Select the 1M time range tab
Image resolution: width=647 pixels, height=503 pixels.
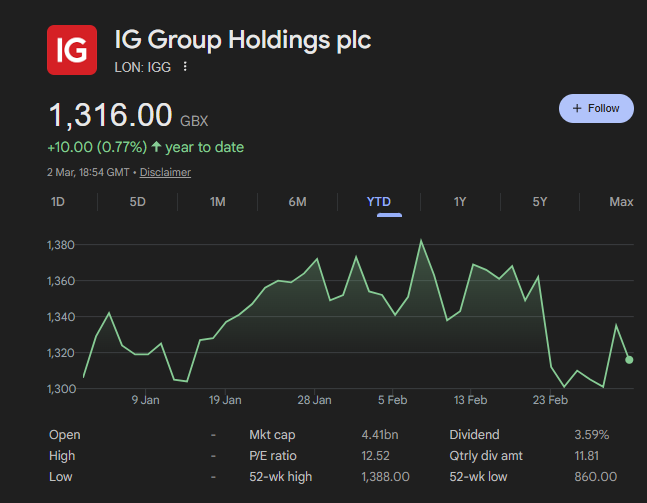click(x=217, y=202)
